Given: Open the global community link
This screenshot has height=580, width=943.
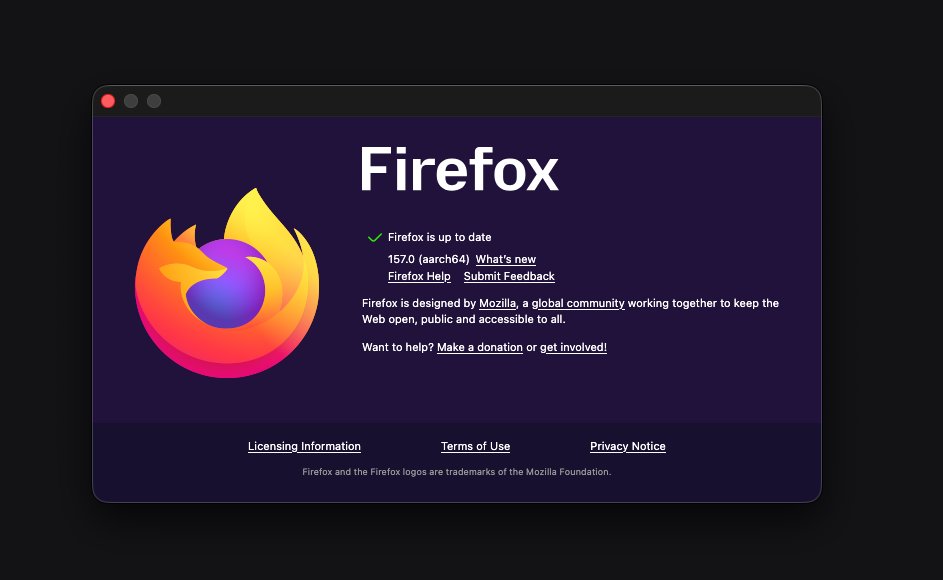Looking at the screenshot, I should tap(578, 303).
